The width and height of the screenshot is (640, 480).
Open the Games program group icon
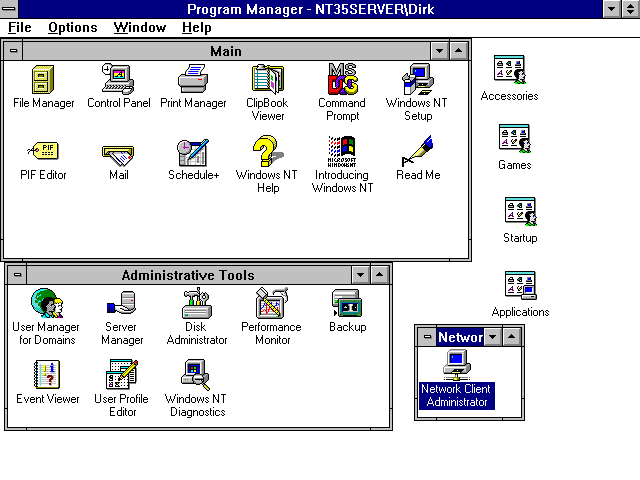pos(514,139)
